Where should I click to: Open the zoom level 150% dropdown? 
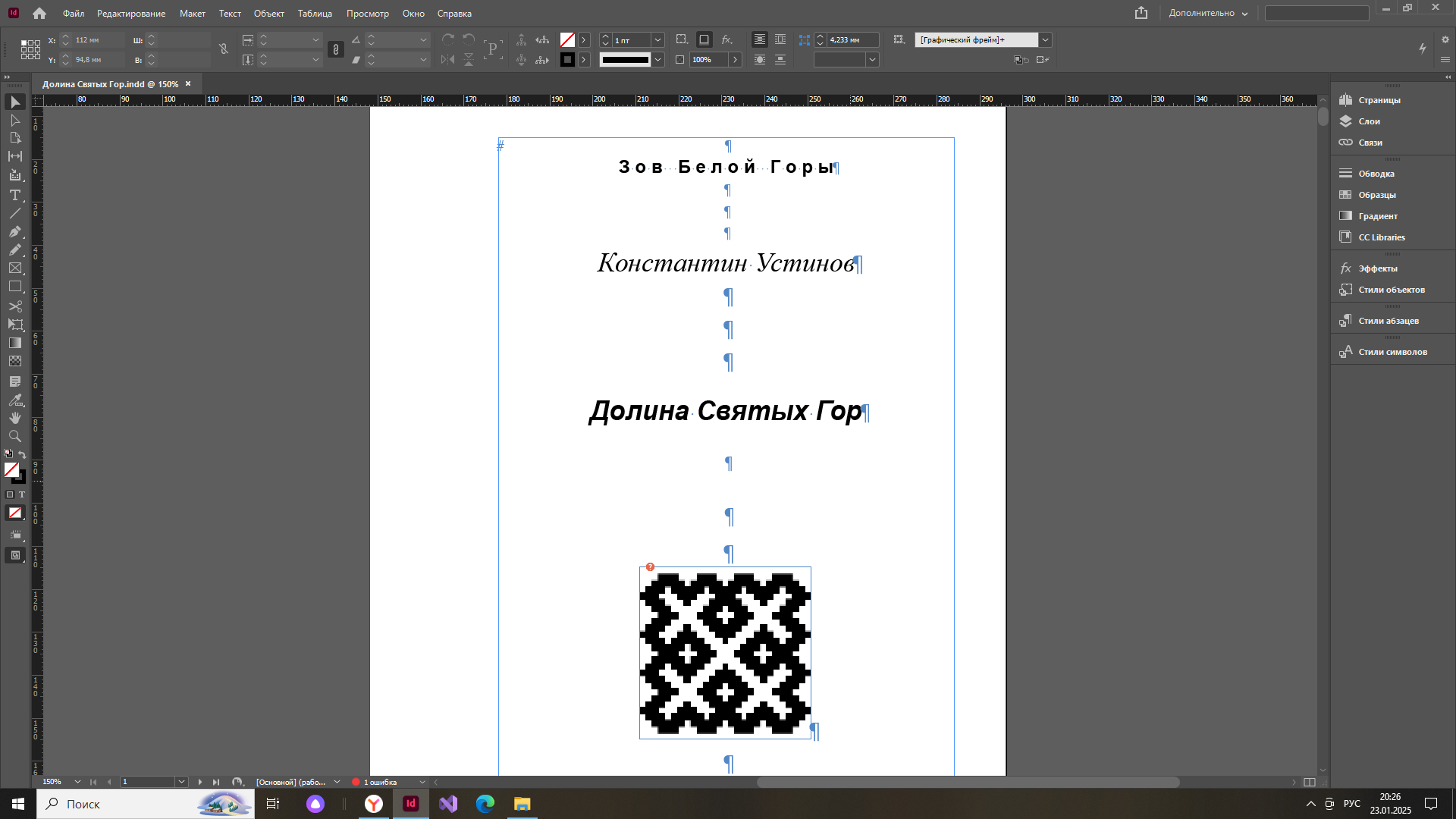(77, 782)
